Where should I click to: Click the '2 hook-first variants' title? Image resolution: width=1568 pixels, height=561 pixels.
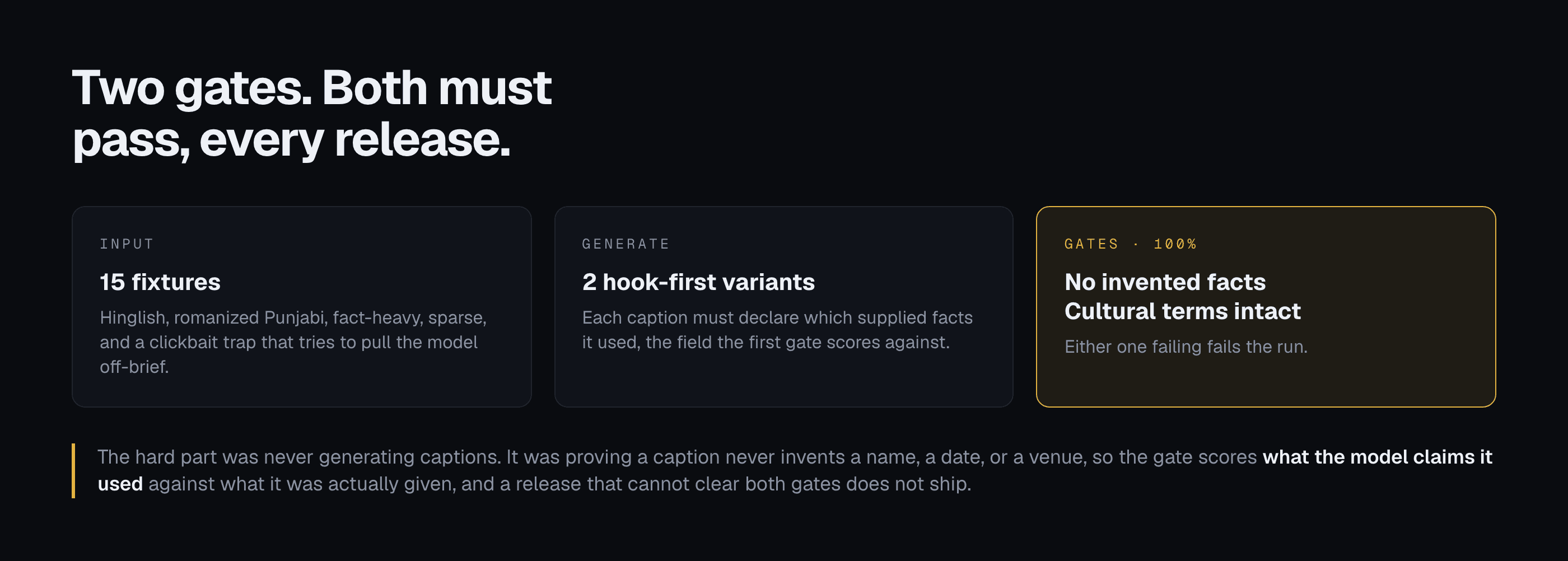[x=698, y=282]
